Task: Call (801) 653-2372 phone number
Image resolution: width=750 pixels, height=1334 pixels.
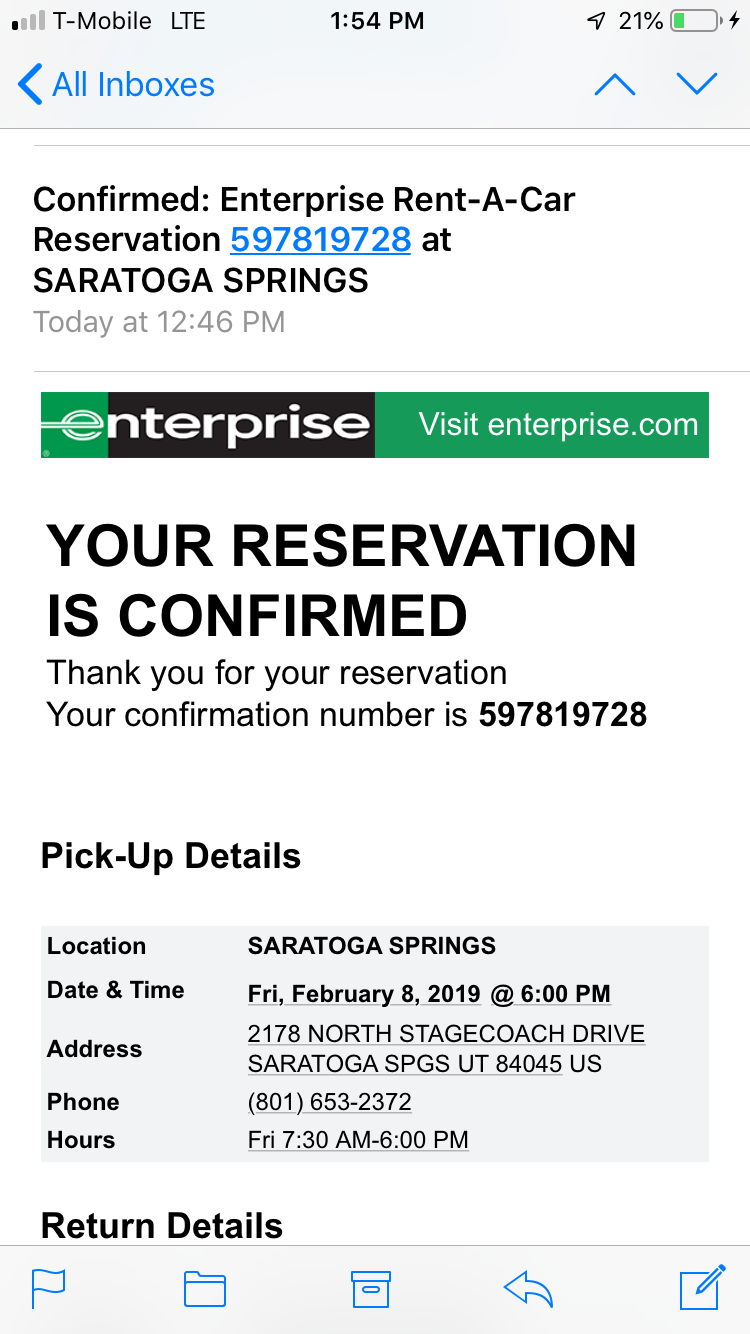Action: (x=329, y=1102)
